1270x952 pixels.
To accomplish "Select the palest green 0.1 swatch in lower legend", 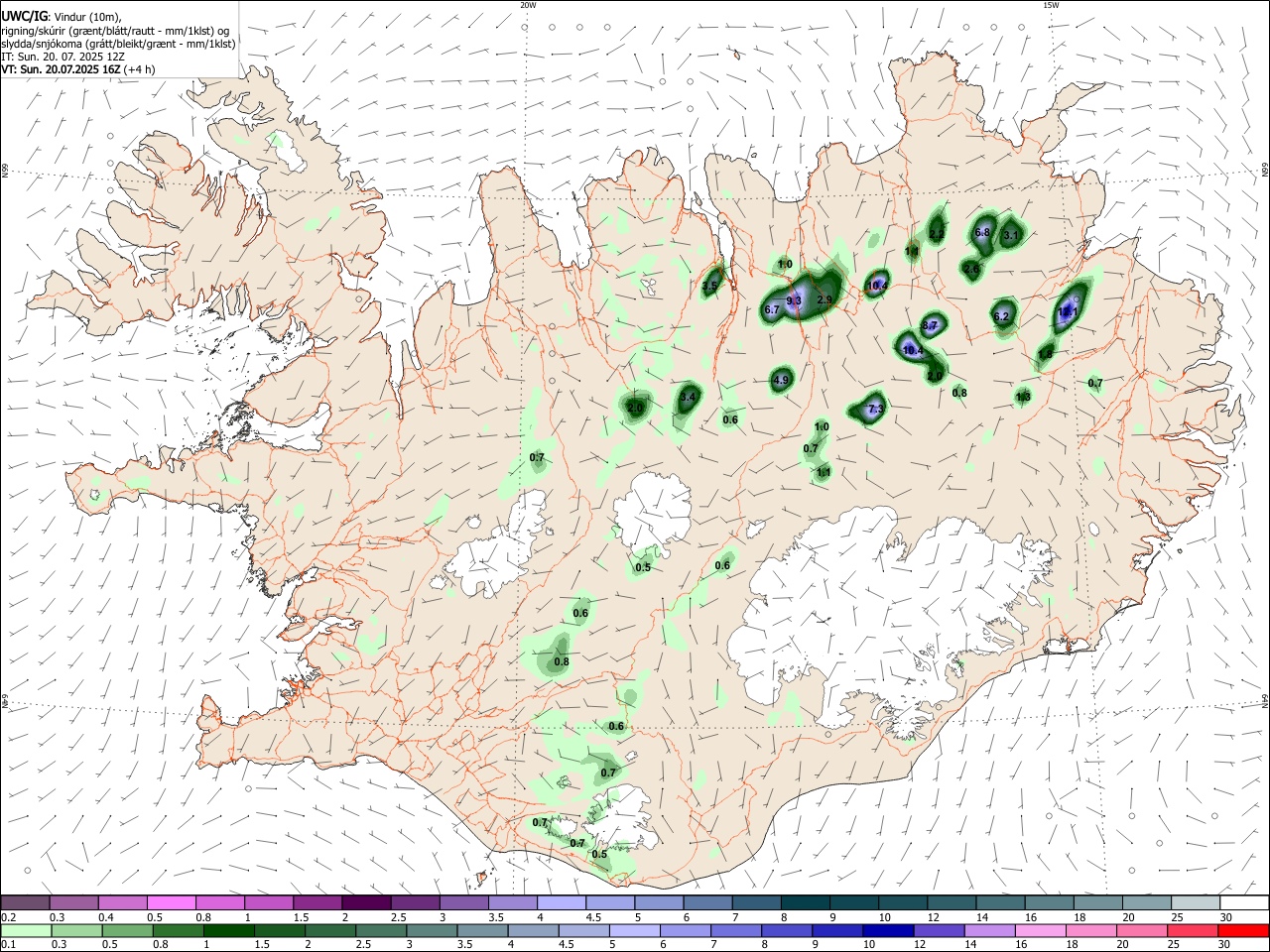I will click(x=26, y=930).
